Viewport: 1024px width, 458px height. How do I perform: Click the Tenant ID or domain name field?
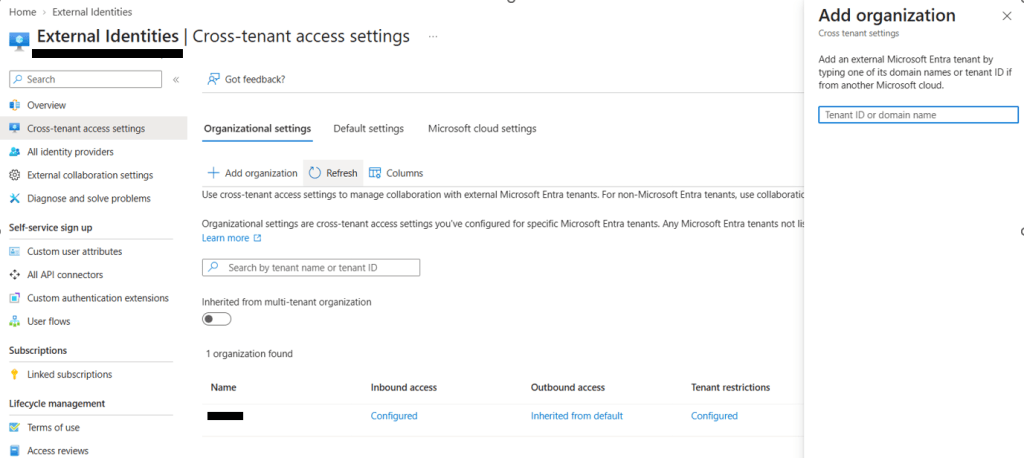(918, 115)
